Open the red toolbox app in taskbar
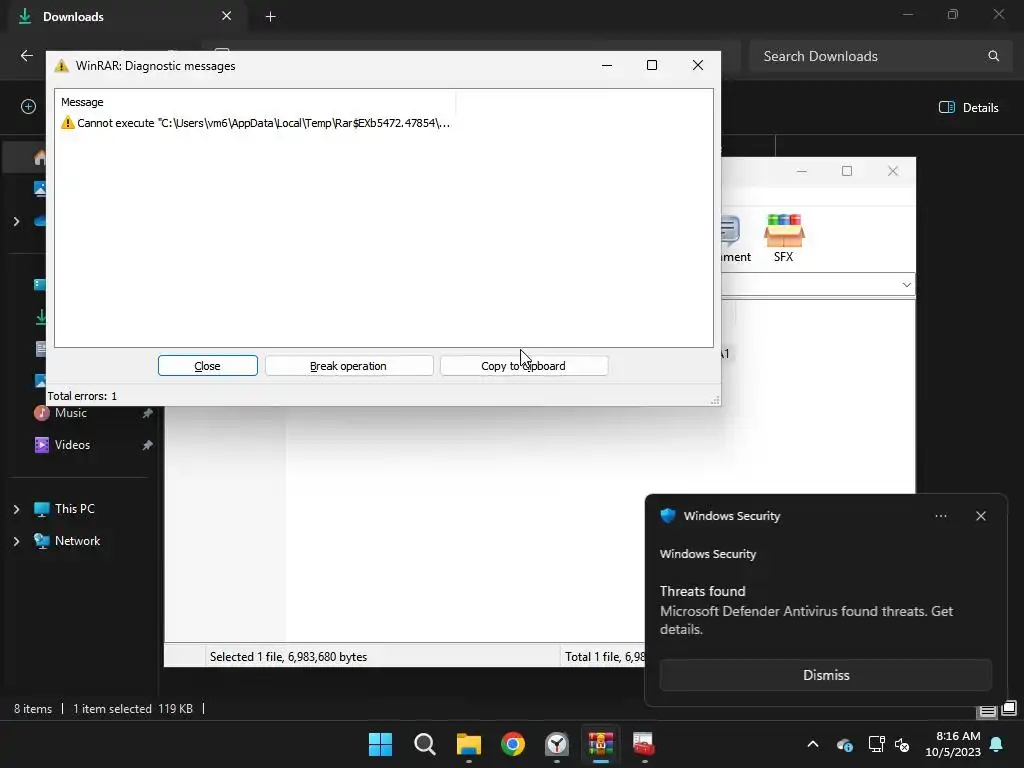Screen dimensions: 1024x768 (x=644, y=744)
